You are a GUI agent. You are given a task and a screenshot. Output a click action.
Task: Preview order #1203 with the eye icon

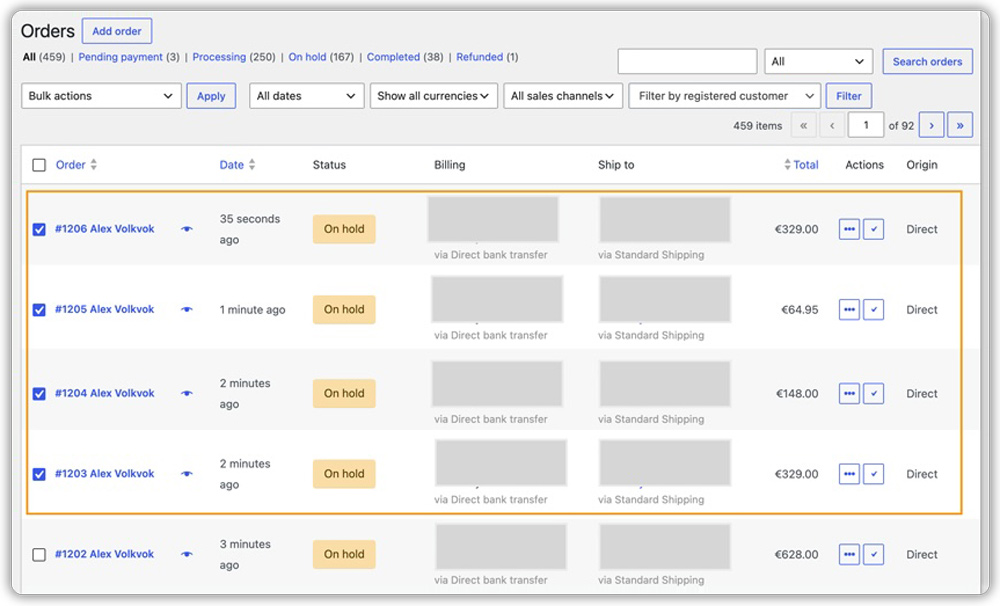(x=186, y=474)
